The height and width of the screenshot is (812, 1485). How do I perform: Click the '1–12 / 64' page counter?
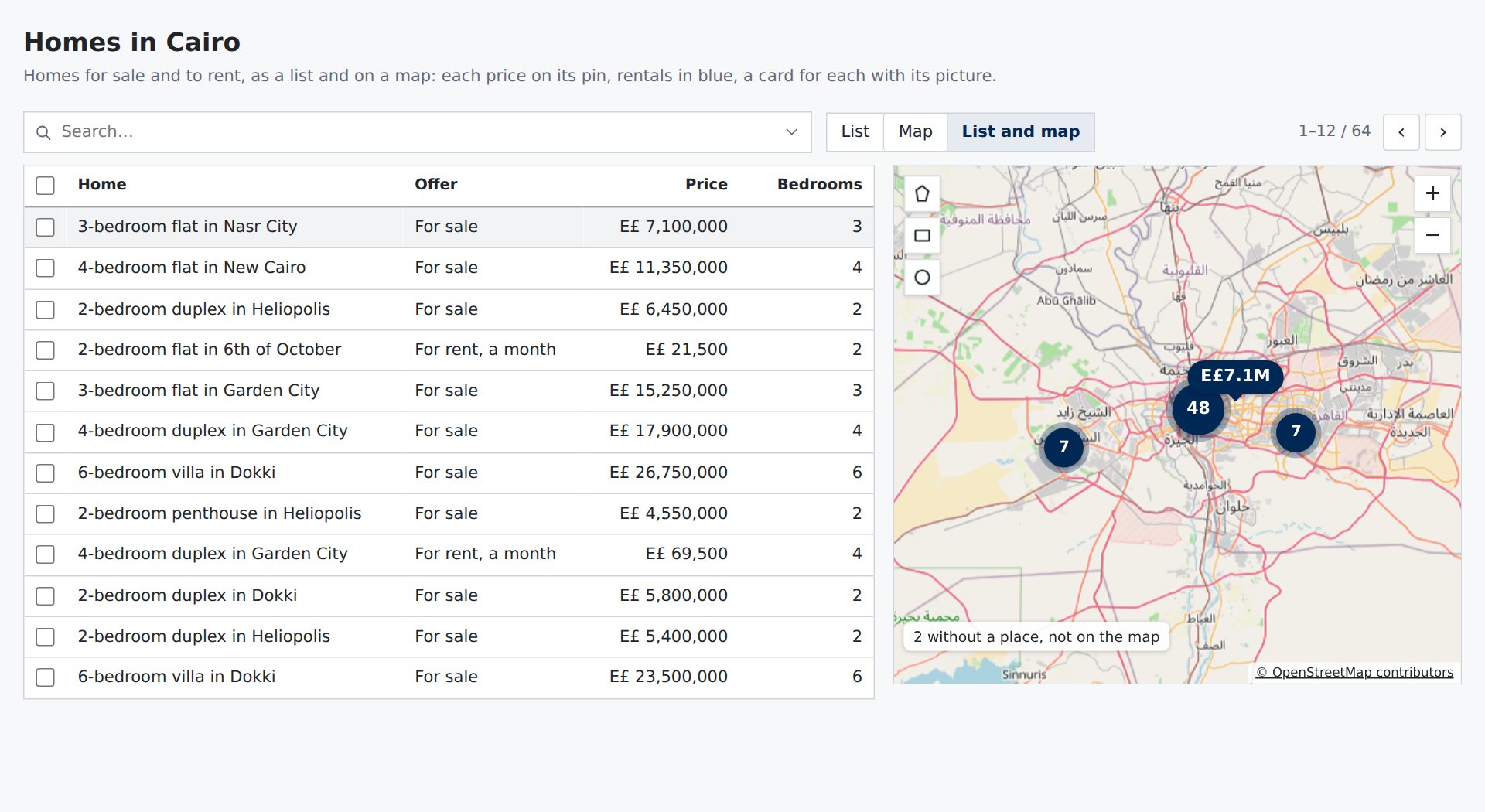coord(1334,131)
